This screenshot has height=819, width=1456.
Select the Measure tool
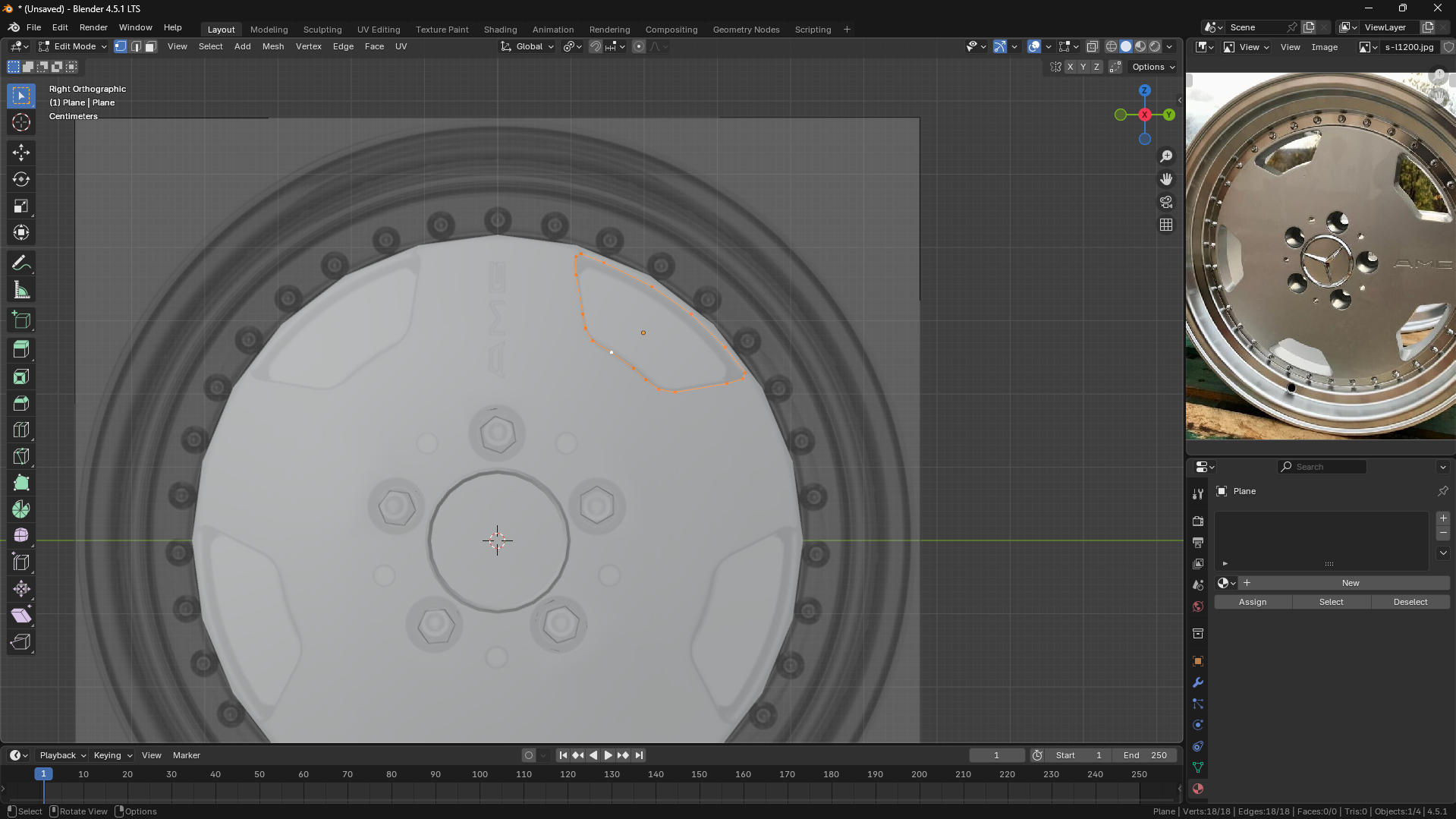[x=21, y=290]
